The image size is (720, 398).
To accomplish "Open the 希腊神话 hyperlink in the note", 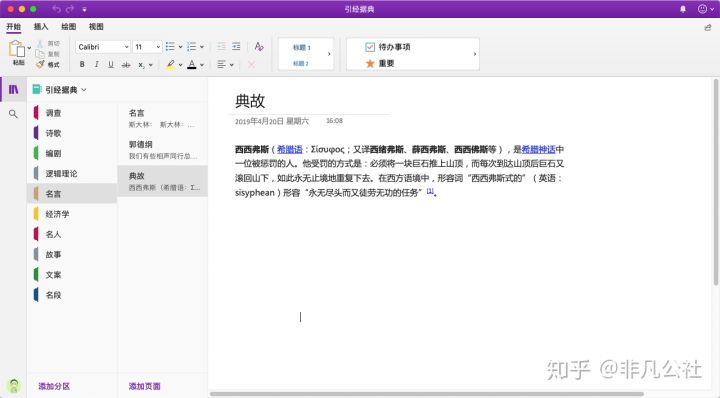I will click(x=538, y=149).
